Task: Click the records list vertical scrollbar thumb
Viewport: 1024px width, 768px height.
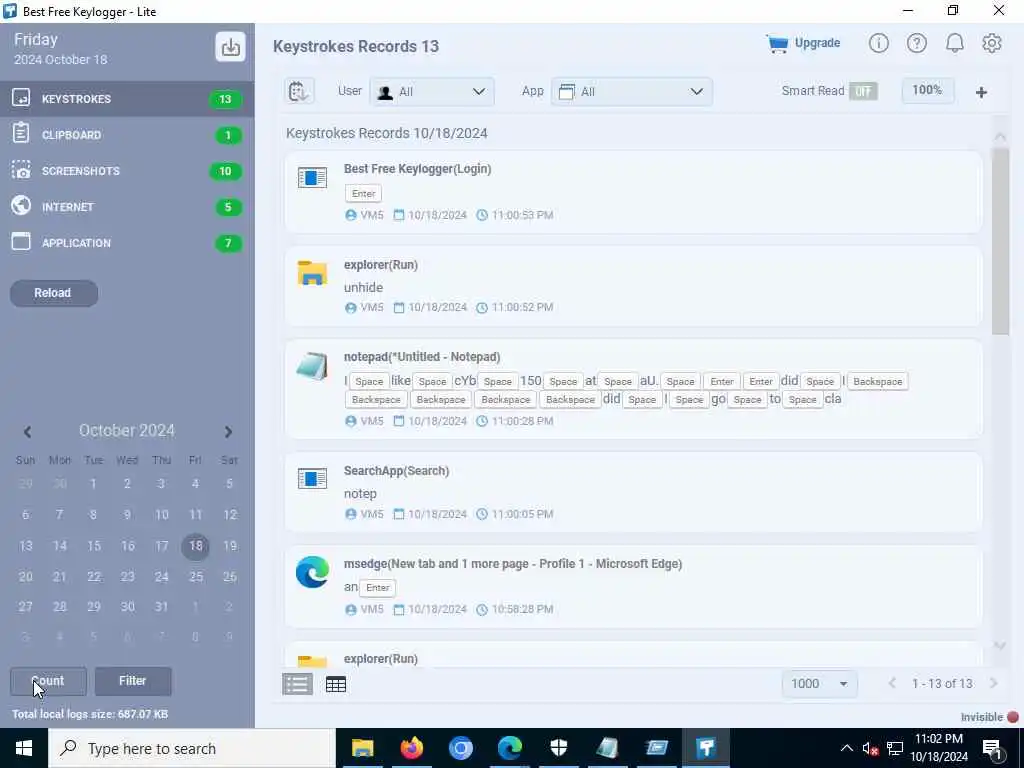Action: pos(1000,242)
